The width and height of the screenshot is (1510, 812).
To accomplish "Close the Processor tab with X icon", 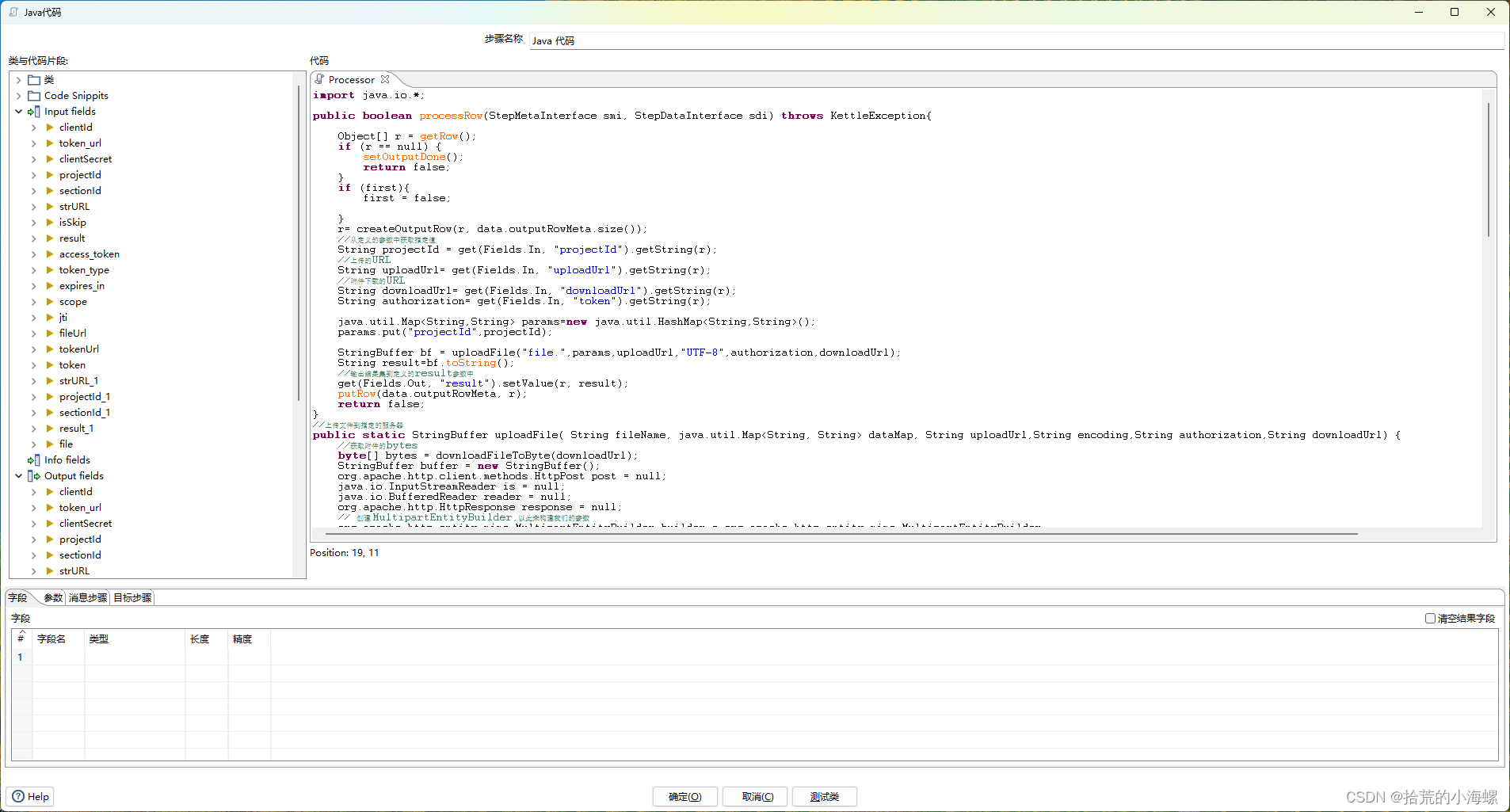I will pos(385,79).
